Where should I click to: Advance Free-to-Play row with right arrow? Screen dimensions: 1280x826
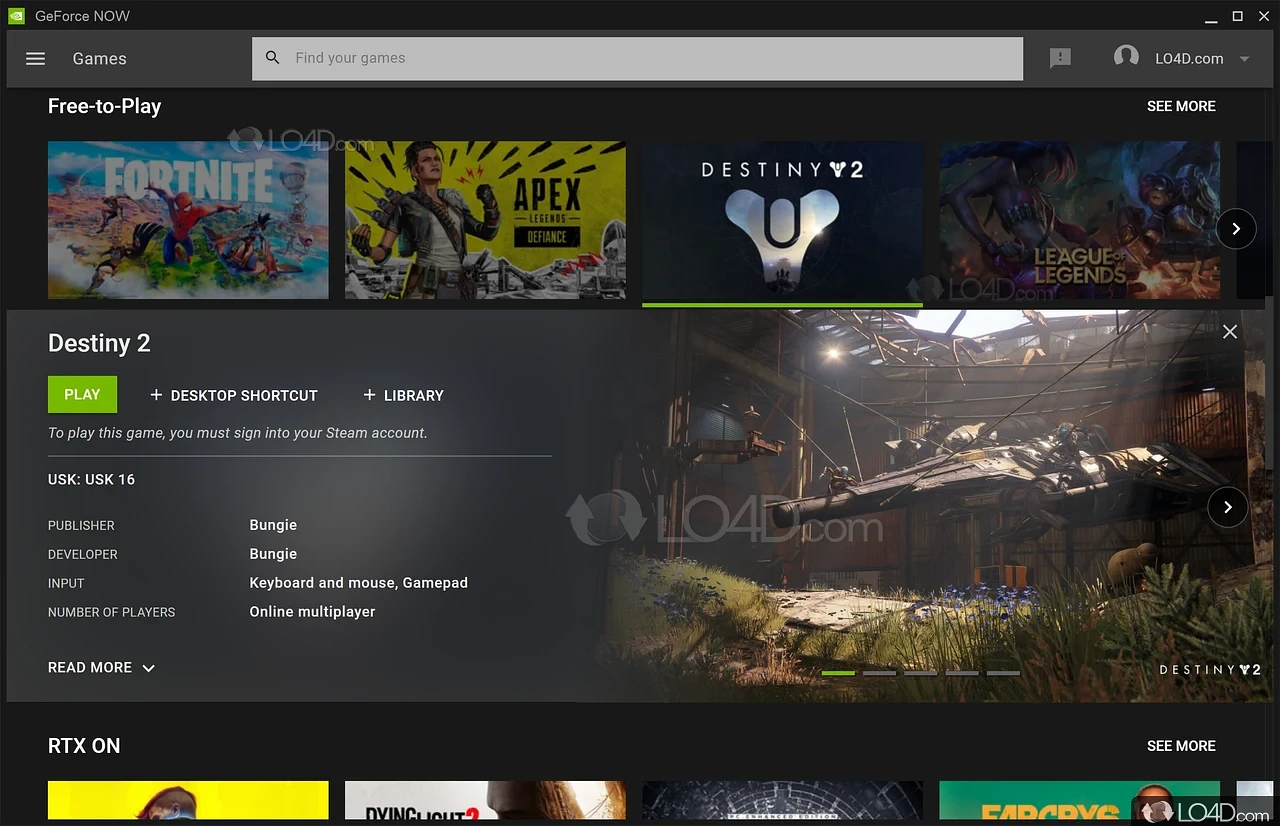tap(1236, 229)
